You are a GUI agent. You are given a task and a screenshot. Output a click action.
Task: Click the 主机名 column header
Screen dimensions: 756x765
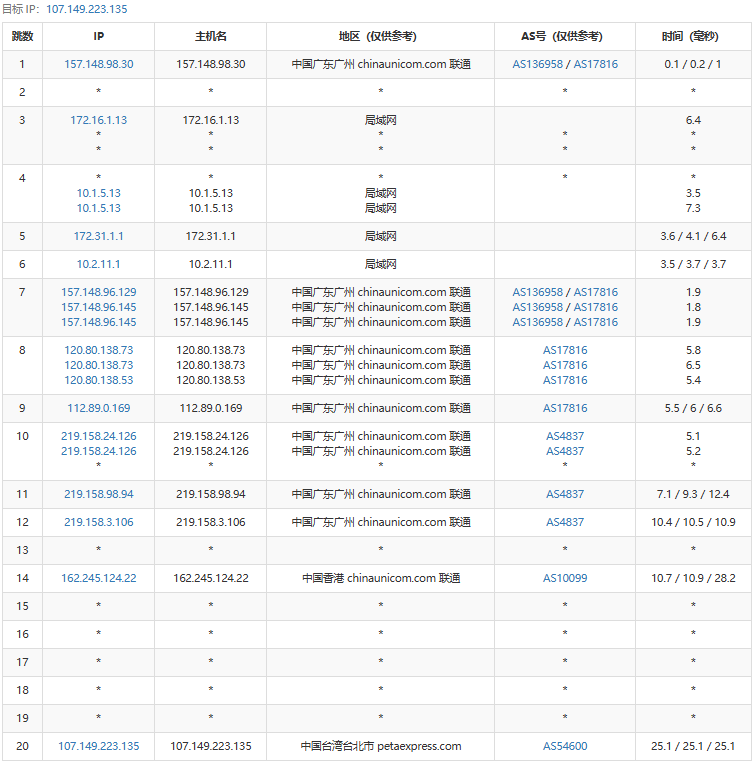click(211, 36)
